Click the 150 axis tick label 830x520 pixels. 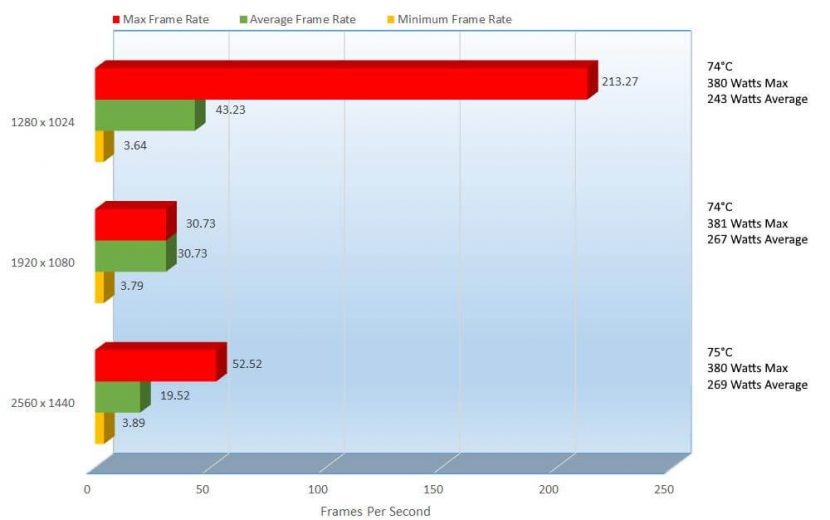point(433,489)
